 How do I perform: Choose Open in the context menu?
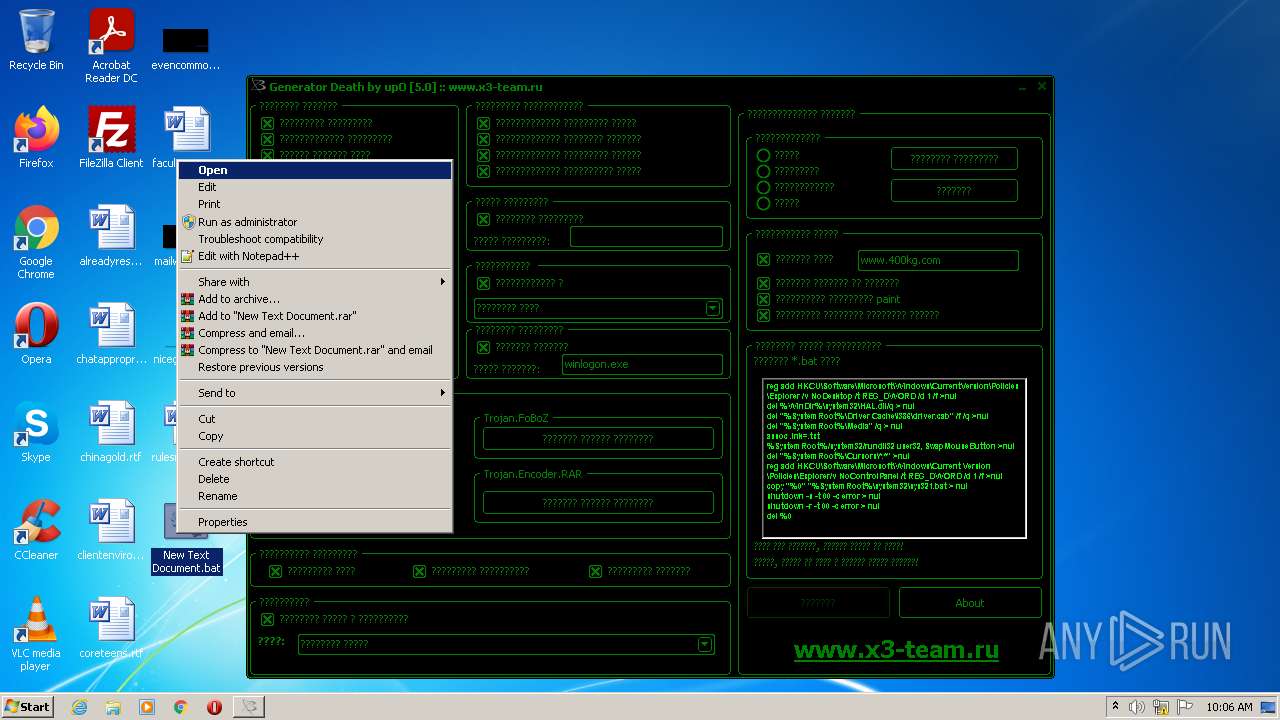click(315, 170)
